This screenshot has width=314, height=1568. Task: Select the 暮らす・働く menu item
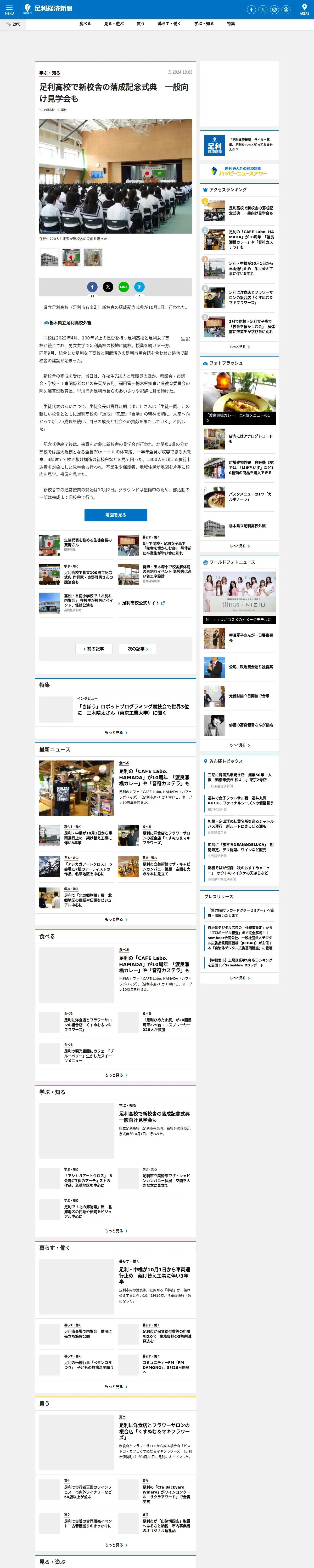[170, 24]
